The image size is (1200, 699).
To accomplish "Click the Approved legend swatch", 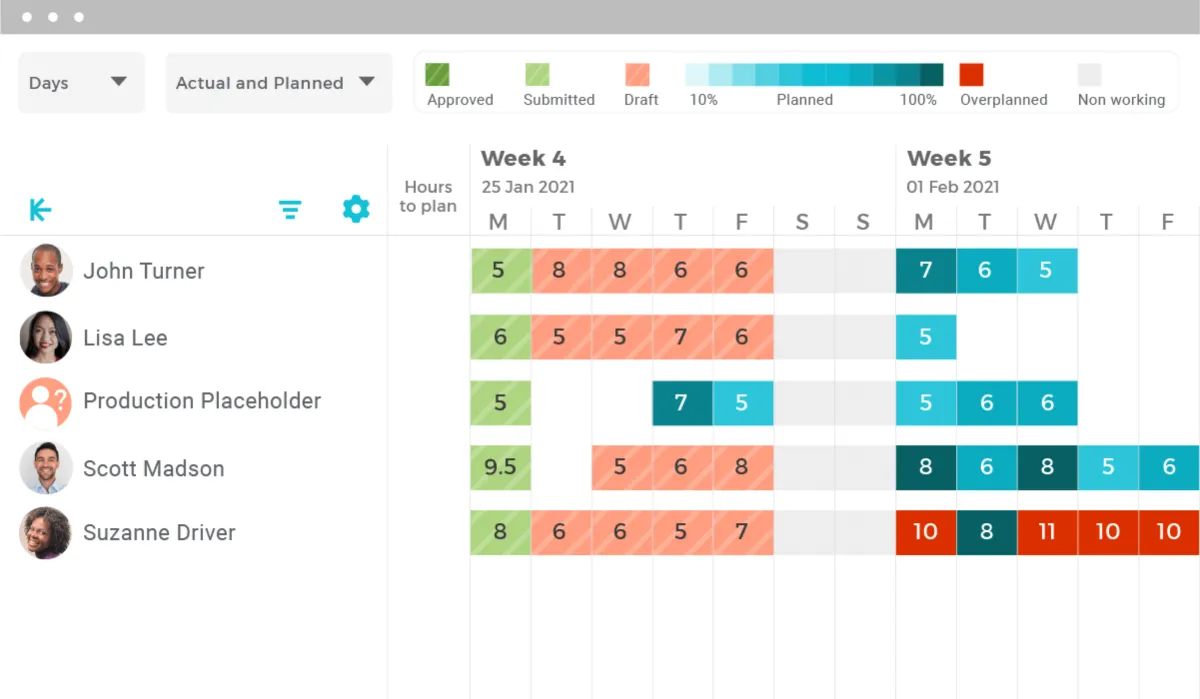I will [437, 75].
